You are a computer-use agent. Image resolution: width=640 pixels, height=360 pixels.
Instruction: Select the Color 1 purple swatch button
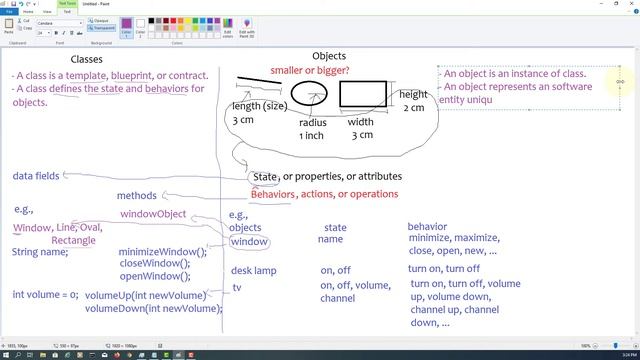(x=127, y=27)
